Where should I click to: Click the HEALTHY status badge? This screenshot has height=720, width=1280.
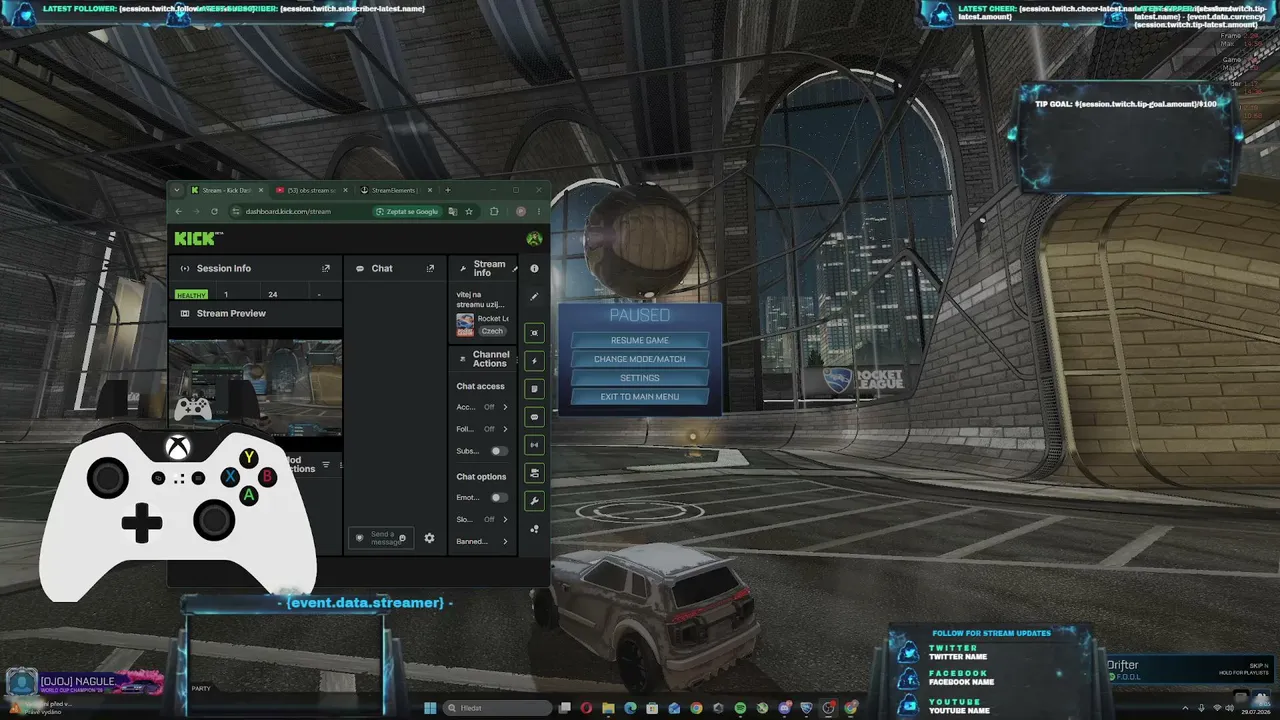[x=191, y=295]
